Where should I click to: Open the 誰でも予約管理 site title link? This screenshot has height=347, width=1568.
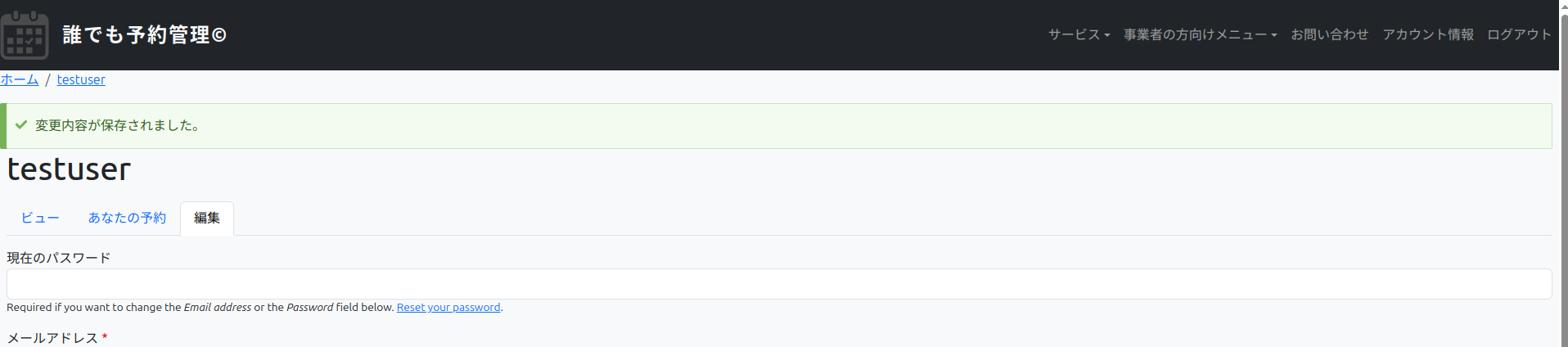click(x=144, y=35)
